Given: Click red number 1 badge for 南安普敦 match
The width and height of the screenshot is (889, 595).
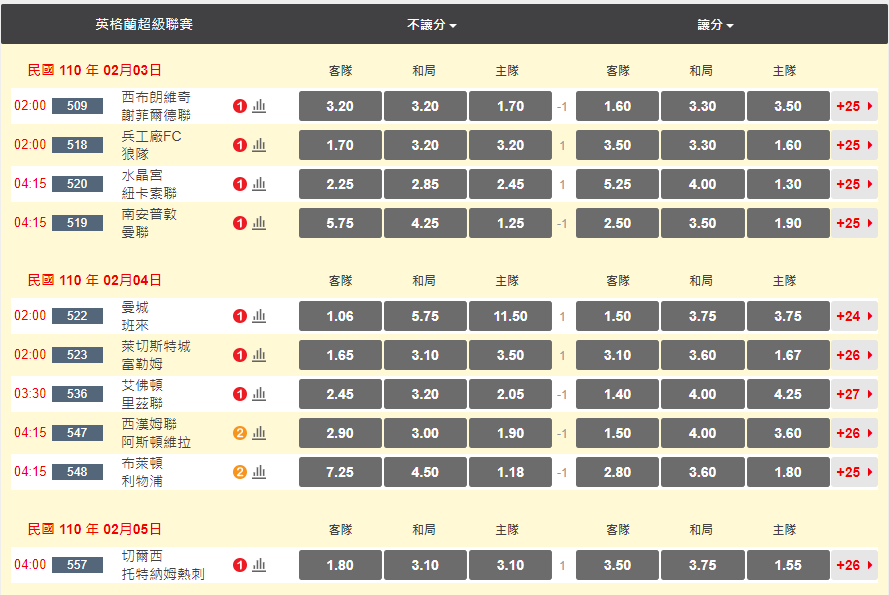Looking at the screenshot, I should (x=240, y=223).
